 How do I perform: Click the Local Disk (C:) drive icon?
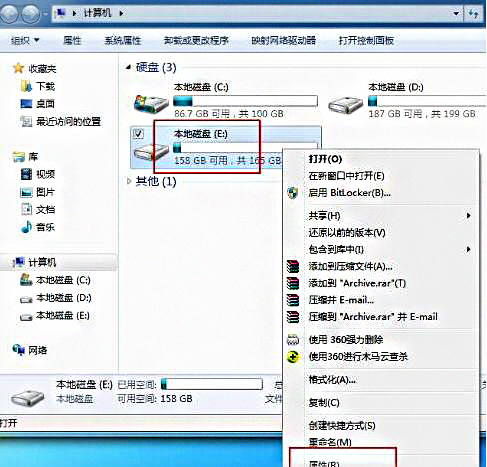tap(151, 104)
